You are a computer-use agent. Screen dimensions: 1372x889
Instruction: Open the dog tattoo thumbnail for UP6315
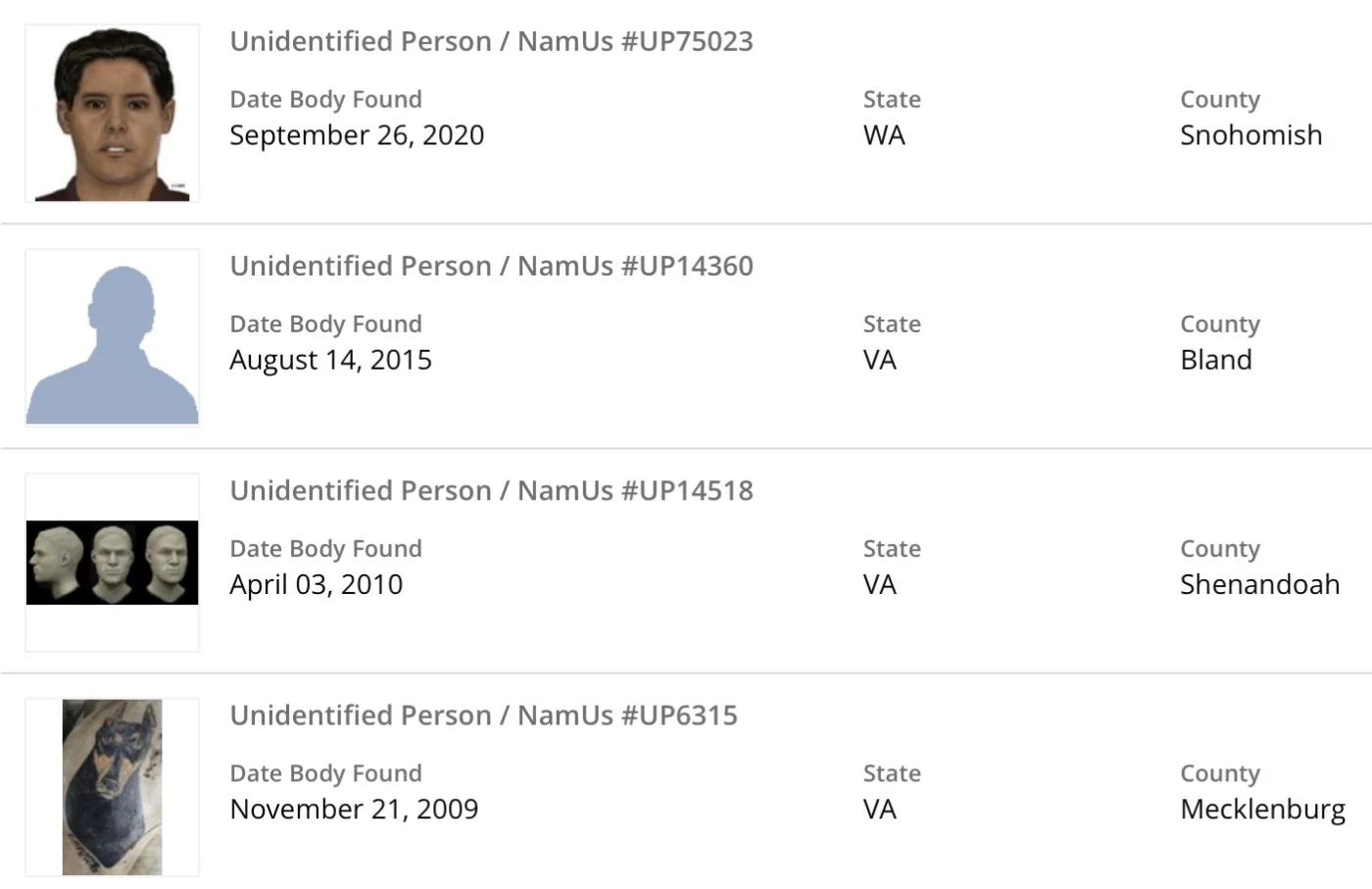click(112, 787)
